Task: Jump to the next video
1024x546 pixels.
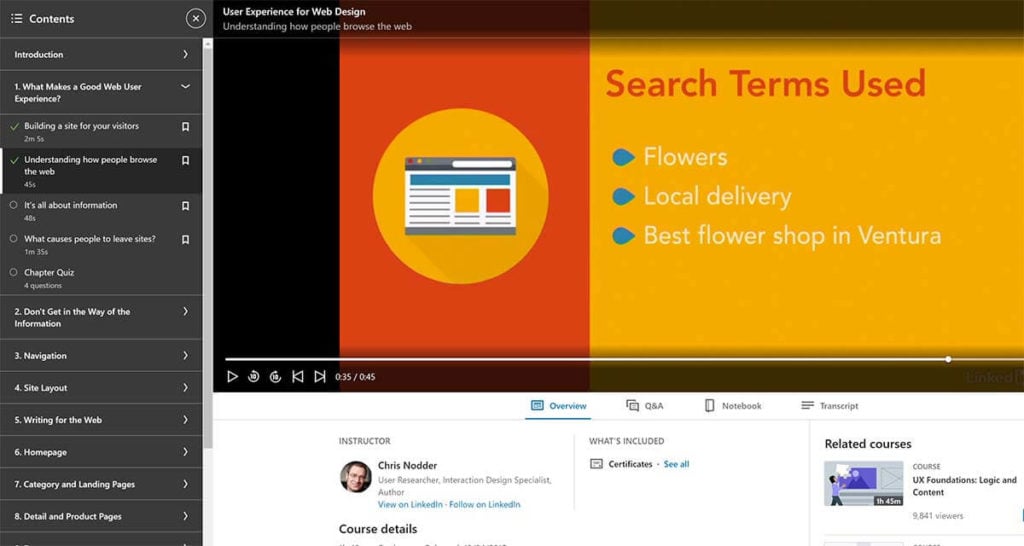Action: click(x=320, y=377)
